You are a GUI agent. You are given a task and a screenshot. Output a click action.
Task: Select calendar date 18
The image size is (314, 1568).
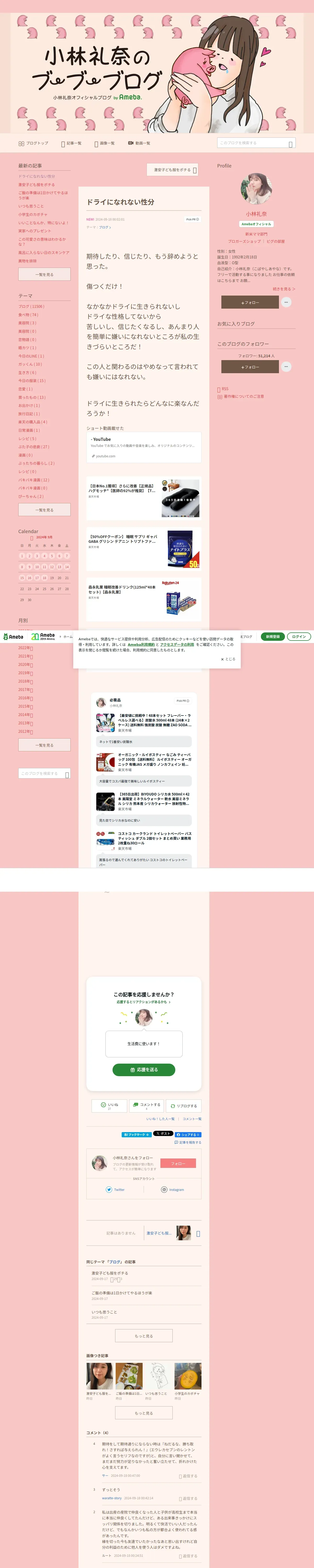click(44, 578)
